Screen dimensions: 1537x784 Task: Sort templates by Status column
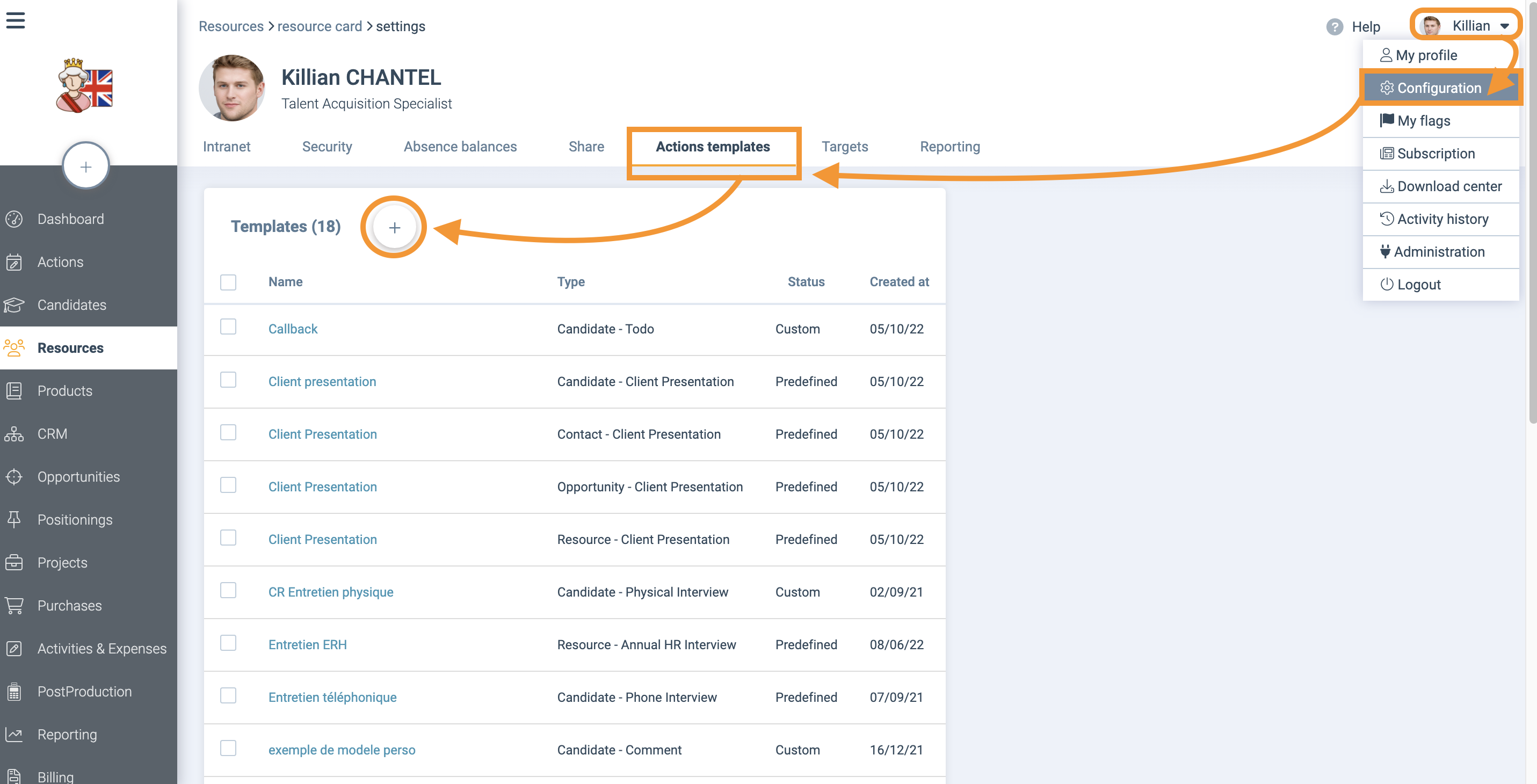click(x=806, y=281)
